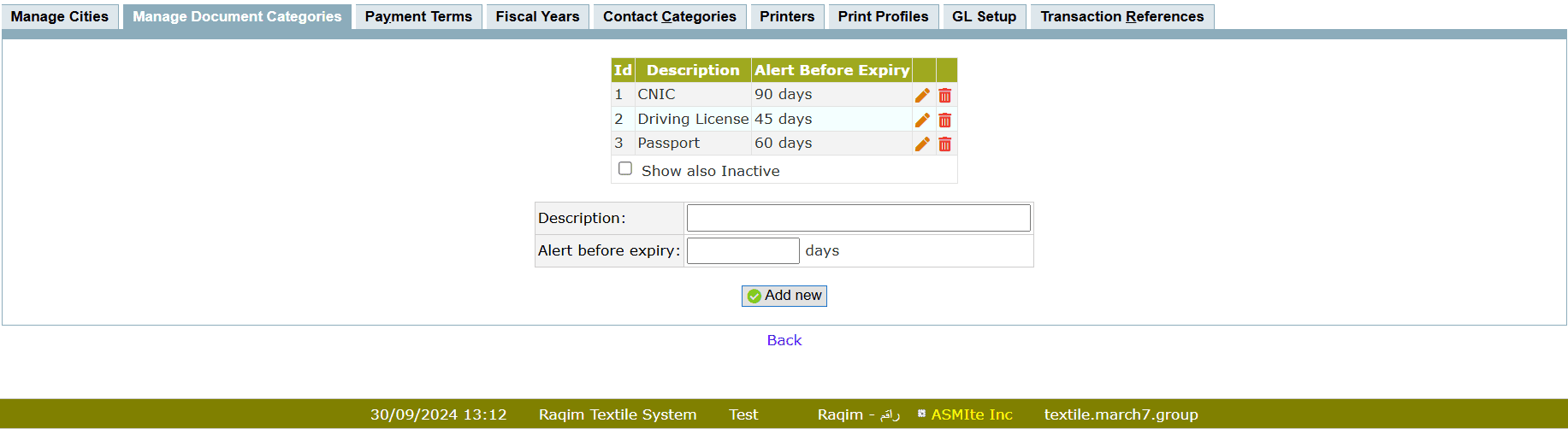
Task: Edit the Driving License row
Action: point(922,120)
